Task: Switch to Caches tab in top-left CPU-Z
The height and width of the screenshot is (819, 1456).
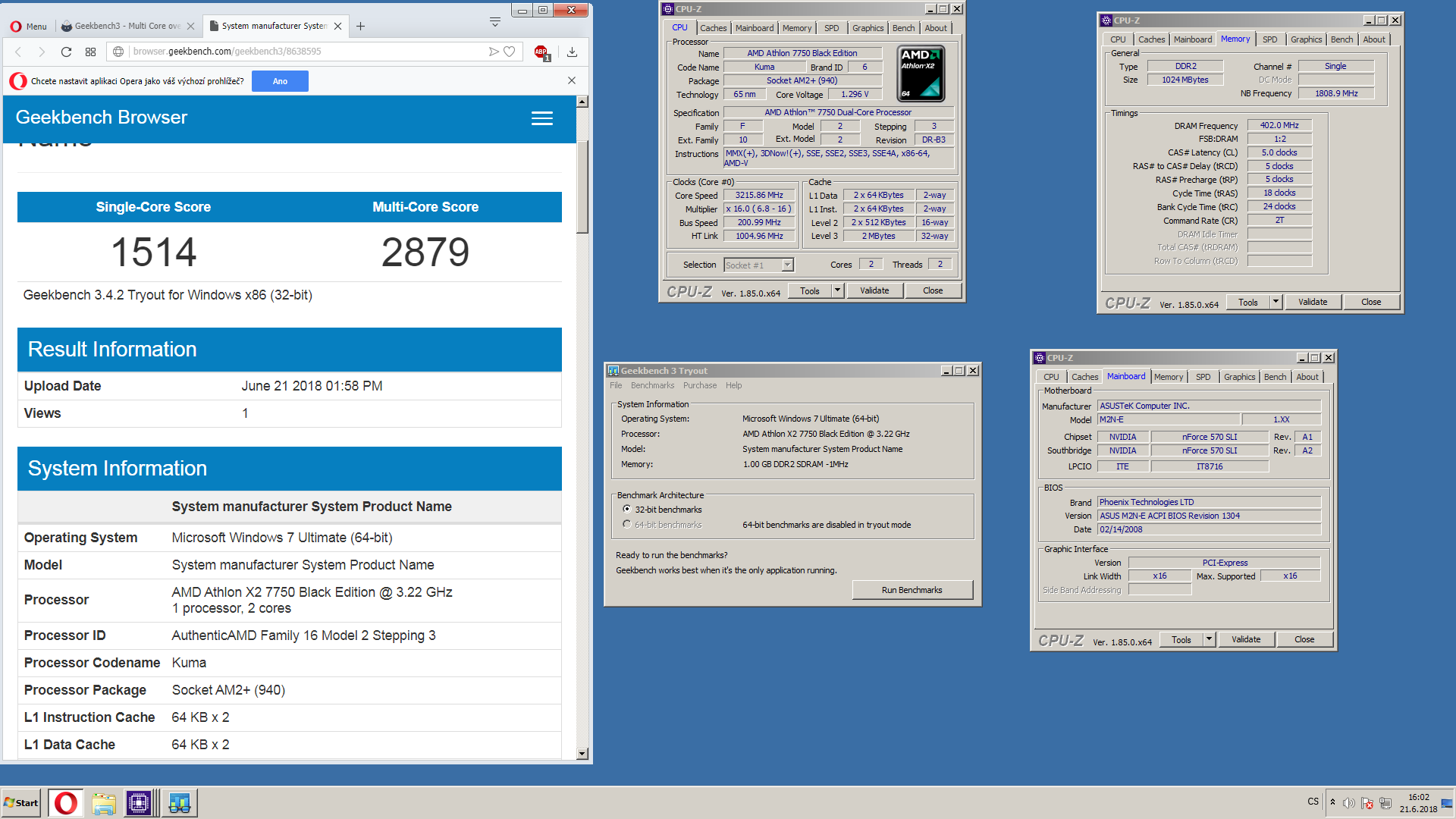Action: 713,28
